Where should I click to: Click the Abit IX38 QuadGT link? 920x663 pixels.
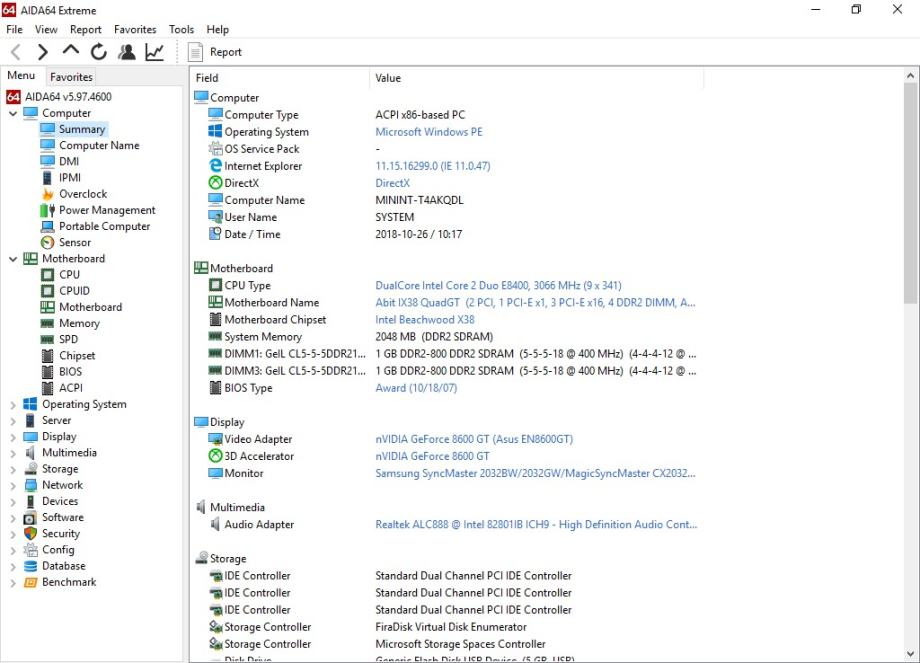[535, 303]
